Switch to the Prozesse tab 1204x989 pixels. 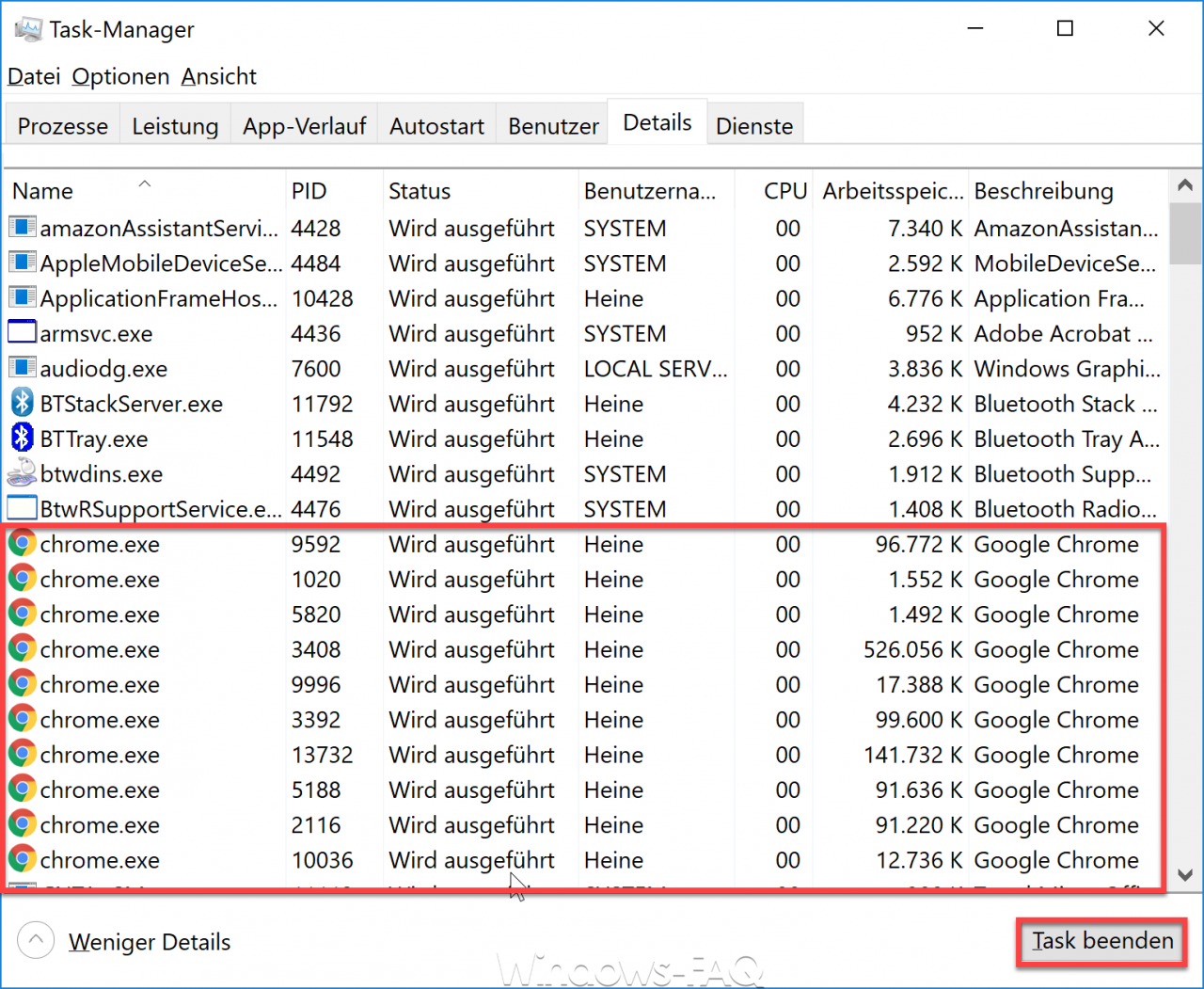63,125
